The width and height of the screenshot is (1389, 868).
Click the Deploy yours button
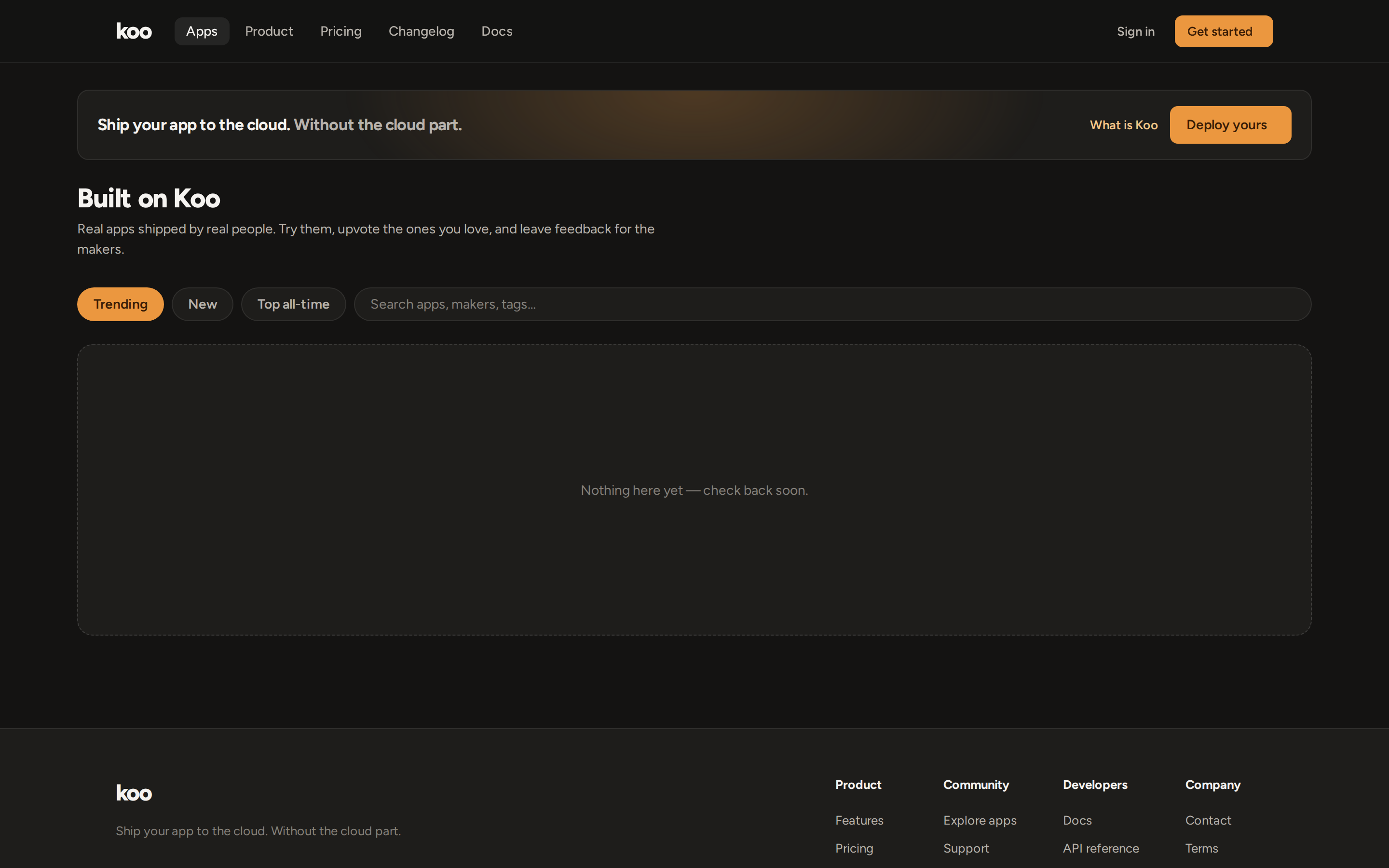[1230, 124]
